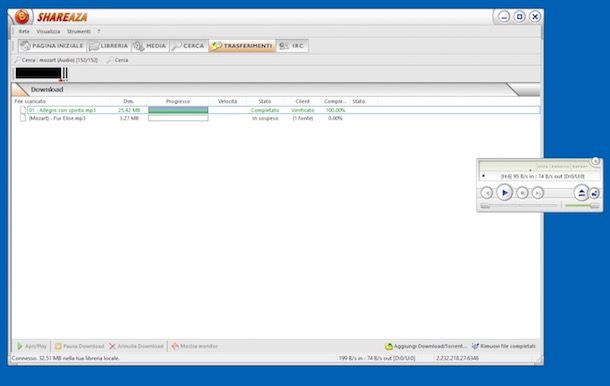Click previous track in mini player
Screen dimensions: 610x386
486,193
